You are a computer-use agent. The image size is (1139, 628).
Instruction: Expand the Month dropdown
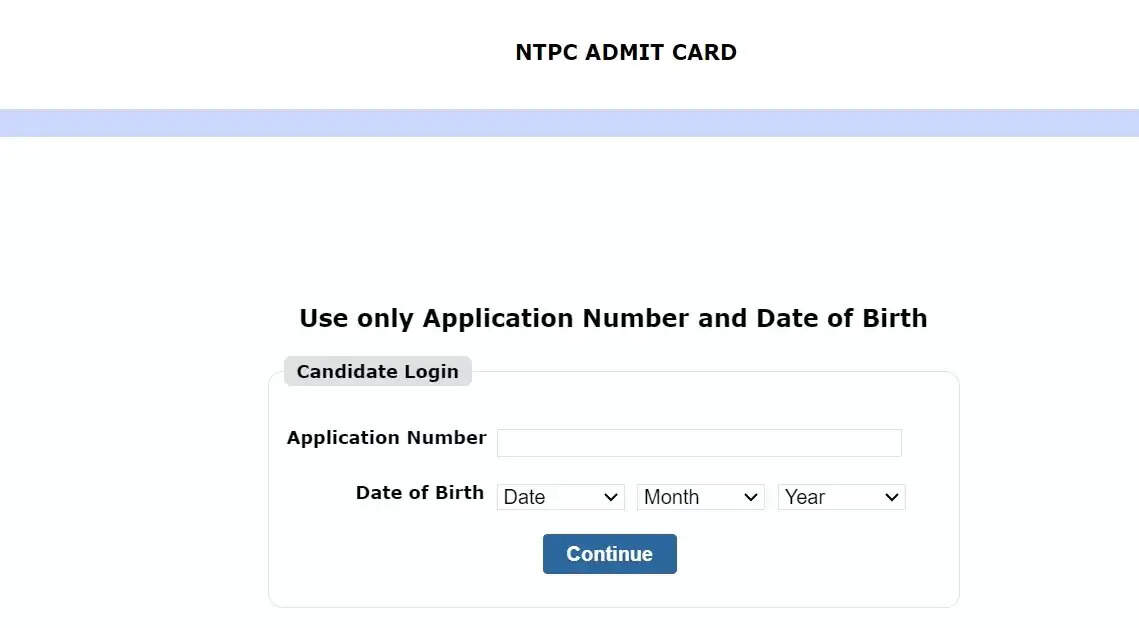[x=700, y=497]
